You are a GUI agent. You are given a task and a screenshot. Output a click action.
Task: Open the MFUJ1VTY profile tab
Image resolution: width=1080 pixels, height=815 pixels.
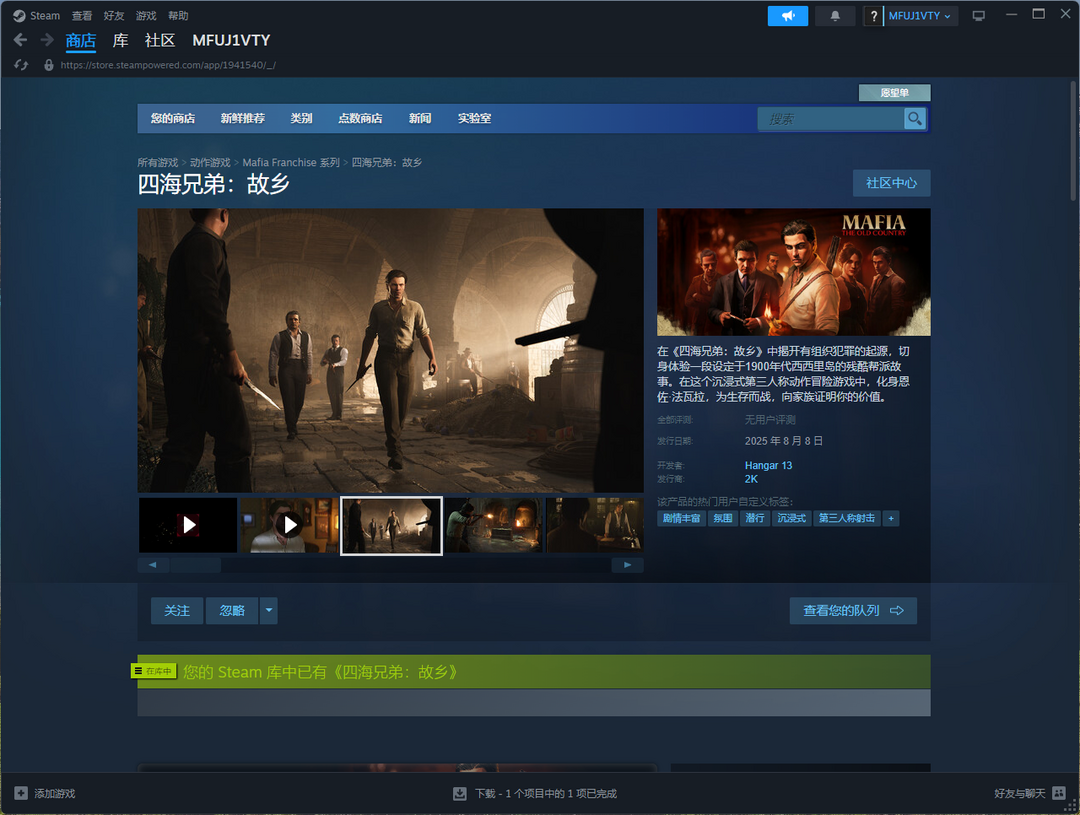point(231,41)
